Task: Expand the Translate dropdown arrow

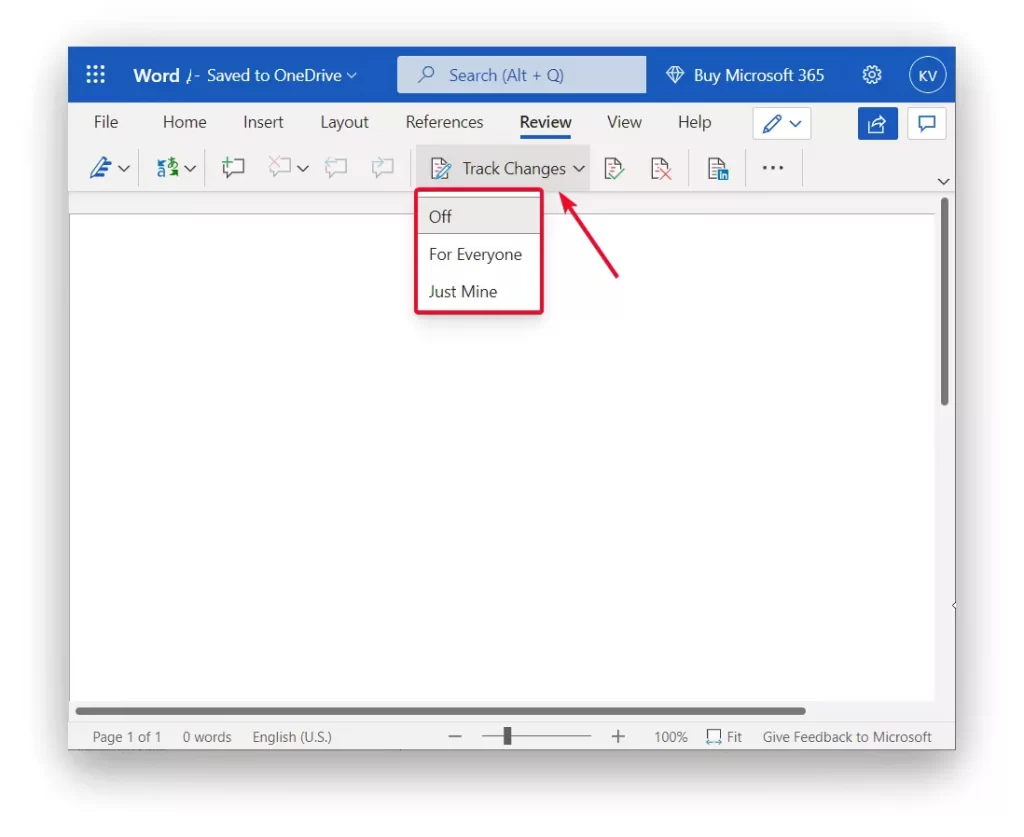Action: pyautogui.click(x=190, y=168)
